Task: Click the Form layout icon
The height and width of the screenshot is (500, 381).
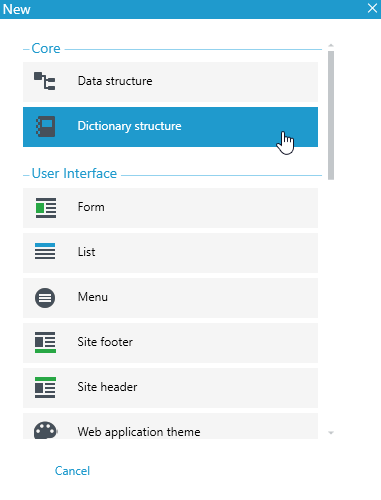Action: point(46,208)
